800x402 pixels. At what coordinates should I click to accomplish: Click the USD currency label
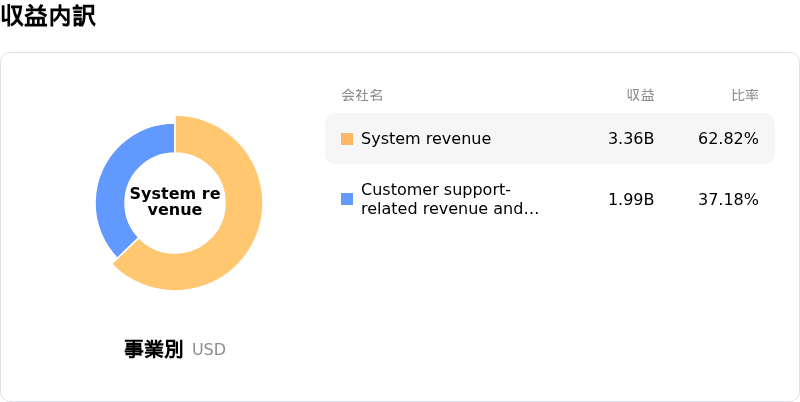click(209, 350)
